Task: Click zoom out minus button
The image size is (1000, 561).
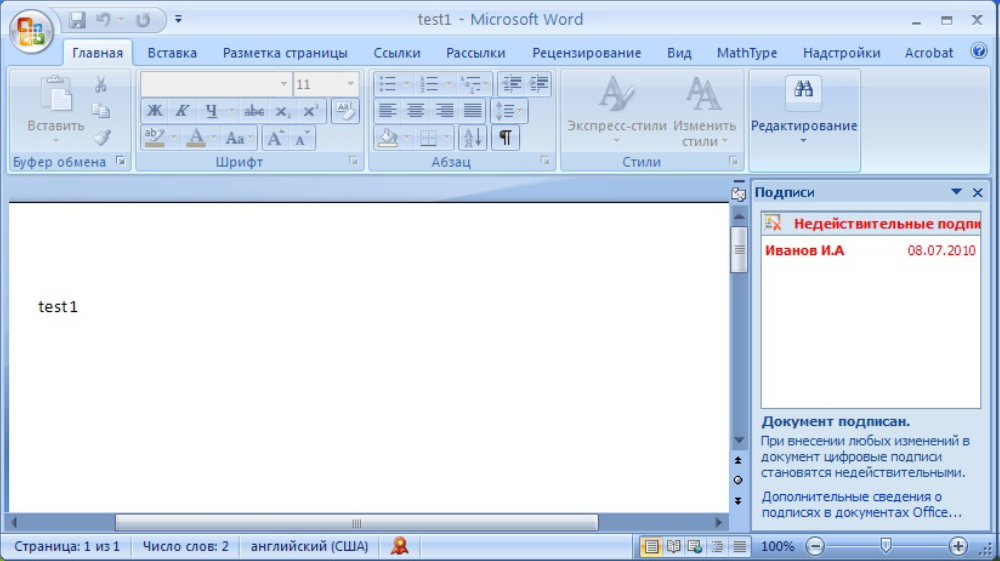Action: [x=814, y=546]
